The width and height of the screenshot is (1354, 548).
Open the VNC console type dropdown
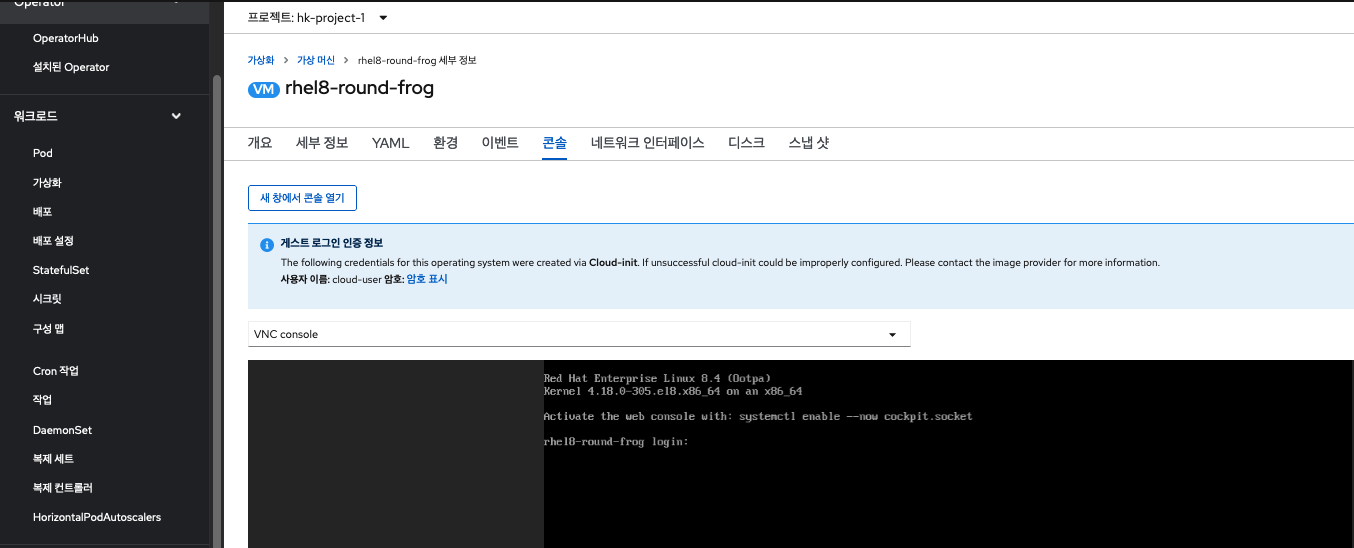[x=579, y=334]
